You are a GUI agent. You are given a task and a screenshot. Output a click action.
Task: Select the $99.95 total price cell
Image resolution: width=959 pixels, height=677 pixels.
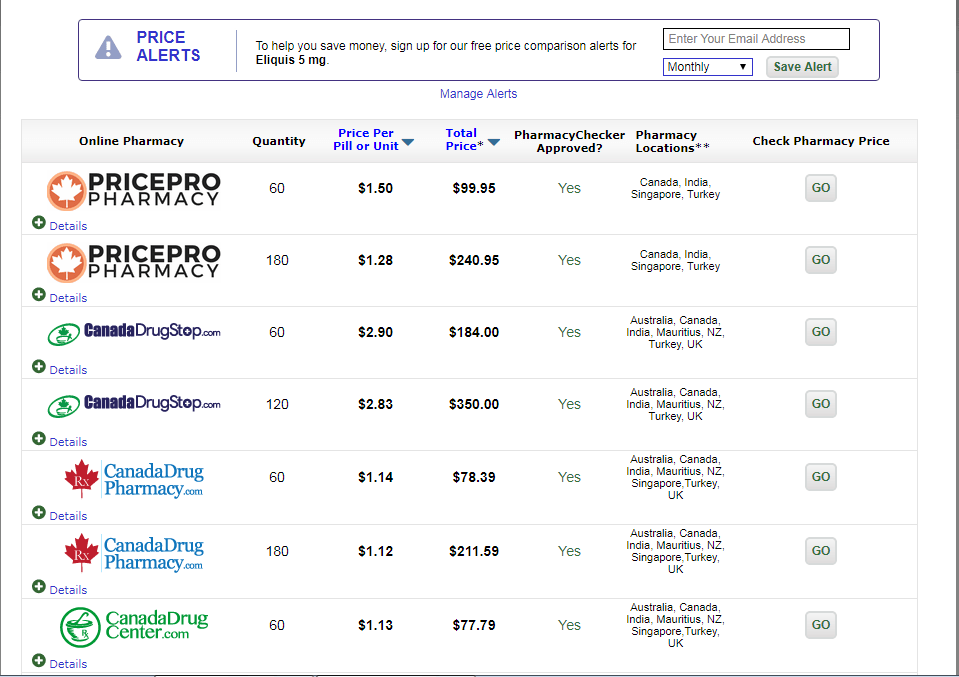(474, 188)
